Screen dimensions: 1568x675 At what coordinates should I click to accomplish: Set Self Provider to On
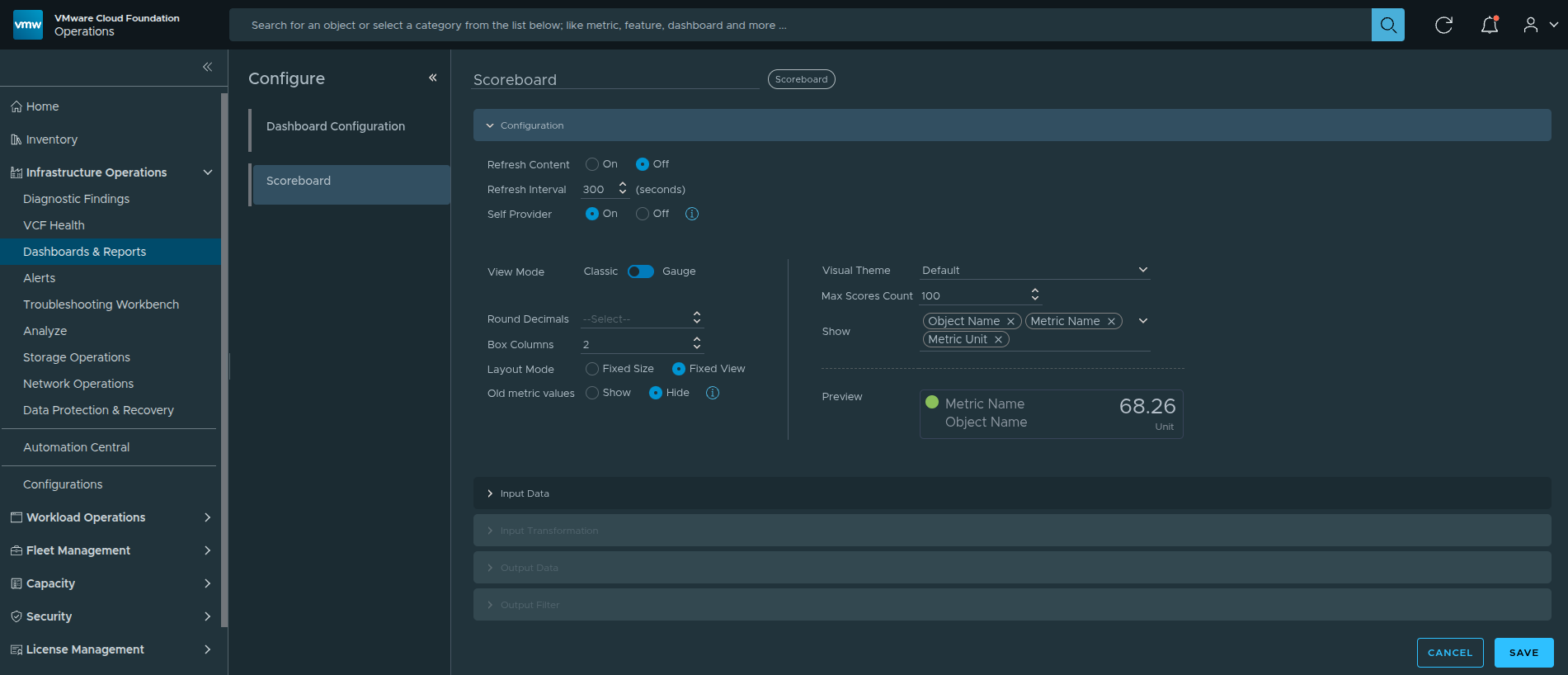tap(592, 214)
